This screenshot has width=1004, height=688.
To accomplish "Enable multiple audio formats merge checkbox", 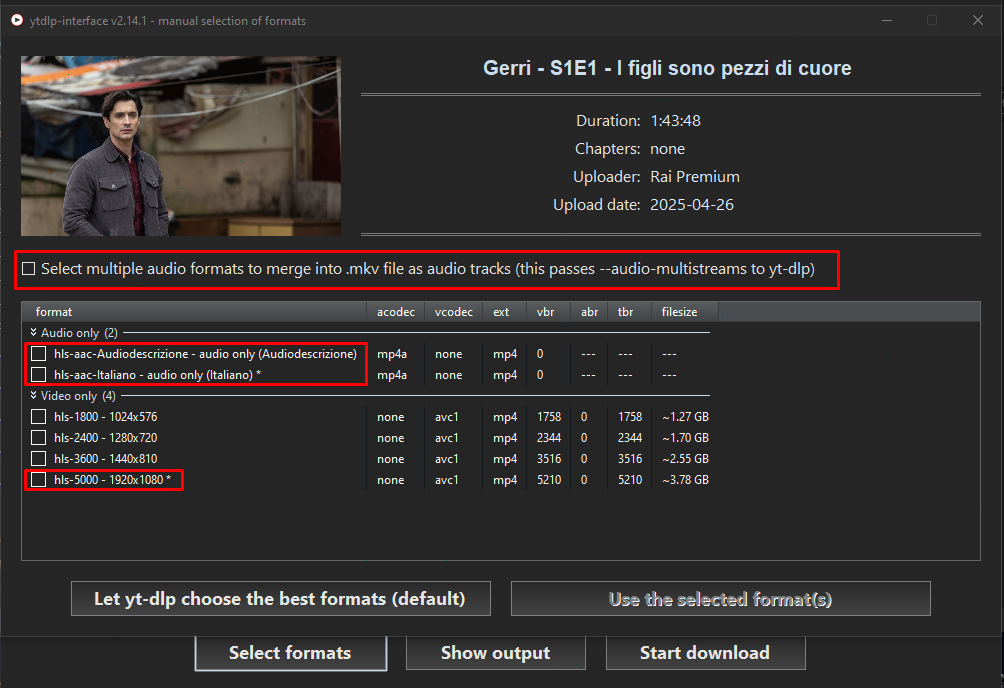I will coord(29,269).
